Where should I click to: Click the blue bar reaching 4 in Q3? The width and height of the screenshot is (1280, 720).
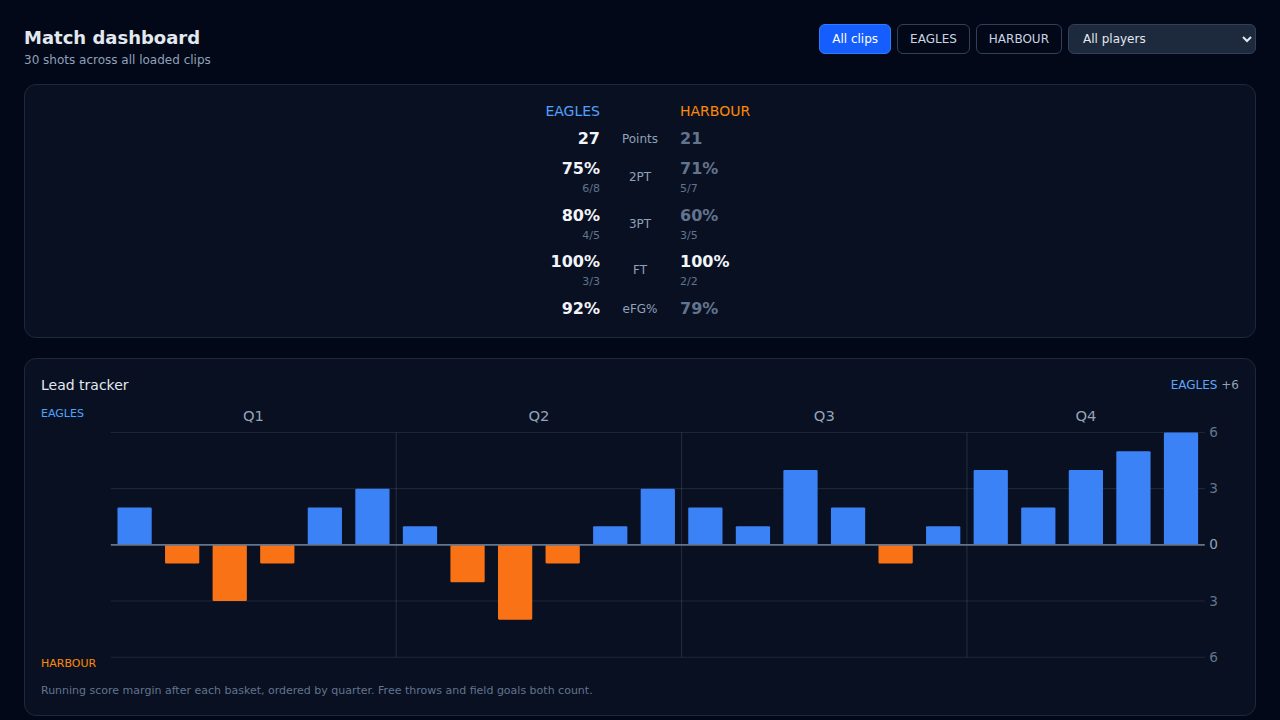tap(800, 508)
